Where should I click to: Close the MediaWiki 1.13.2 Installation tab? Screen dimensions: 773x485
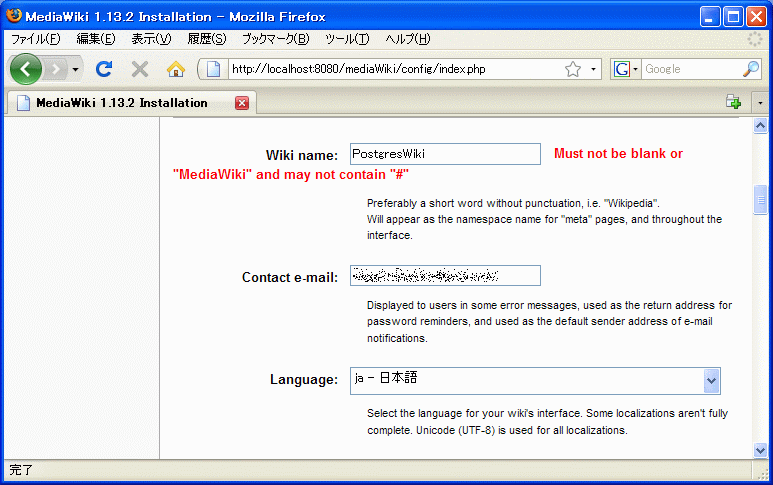pos(242,103)
